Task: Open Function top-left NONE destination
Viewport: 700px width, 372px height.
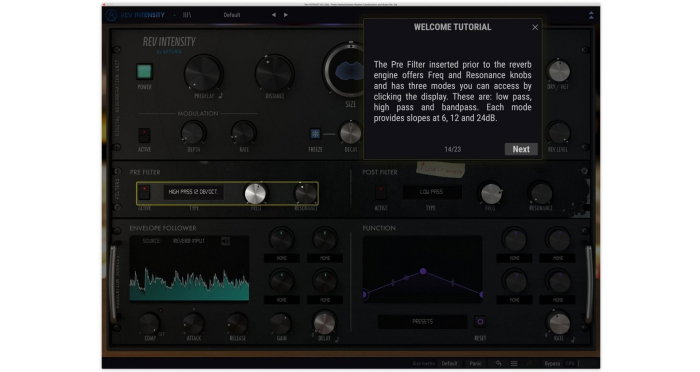Action: pos(515,258)
